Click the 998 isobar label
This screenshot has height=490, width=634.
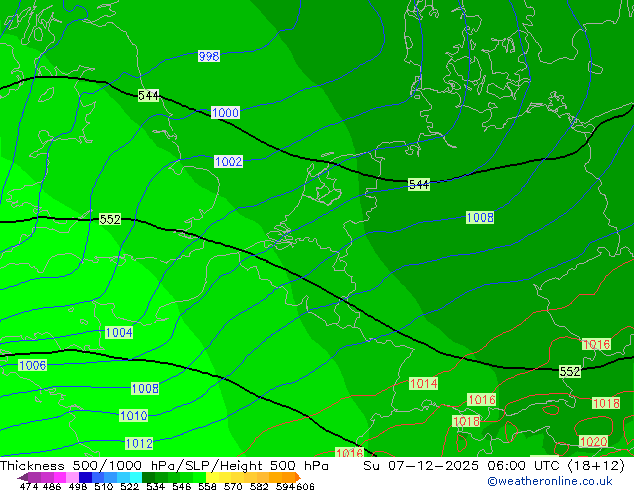click(x=209, y=56)
